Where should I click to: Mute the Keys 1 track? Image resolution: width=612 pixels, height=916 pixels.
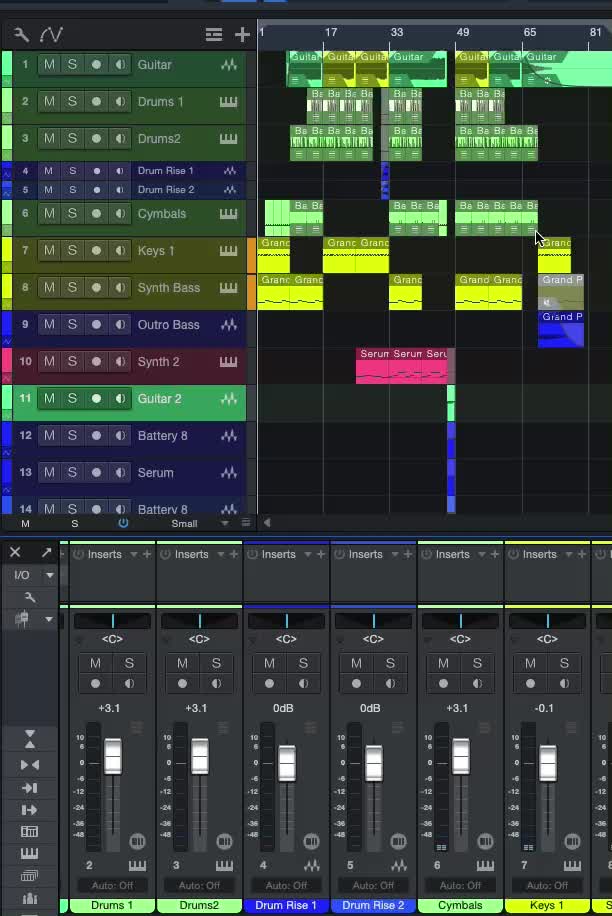pyautogui.click(x=49, y=251)
